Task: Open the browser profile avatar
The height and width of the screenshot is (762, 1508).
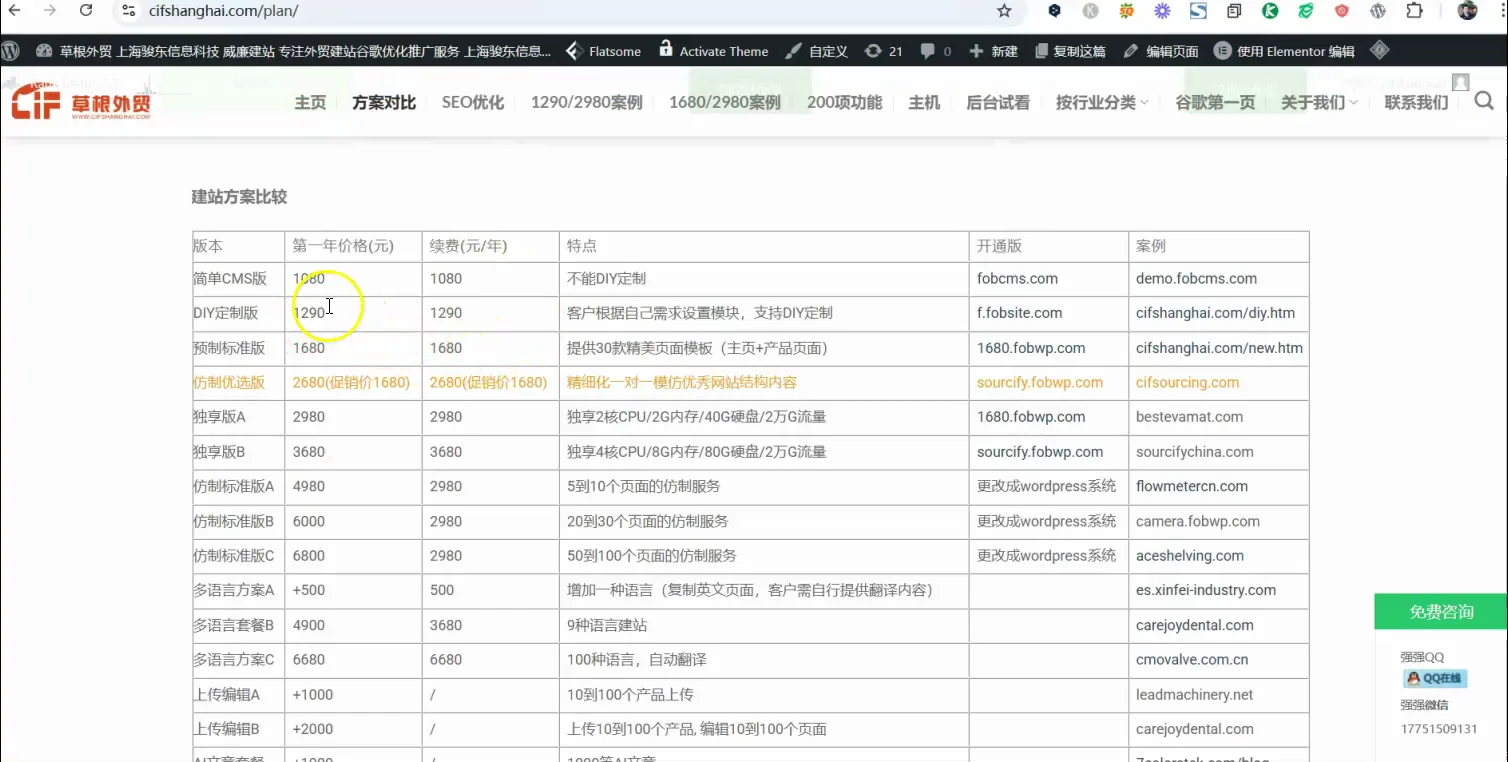Action: tap(1468, 11)
